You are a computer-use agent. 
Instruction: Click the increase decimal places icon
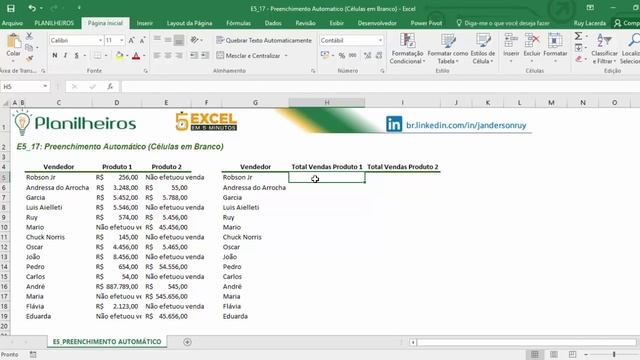(x=367, y=56)
